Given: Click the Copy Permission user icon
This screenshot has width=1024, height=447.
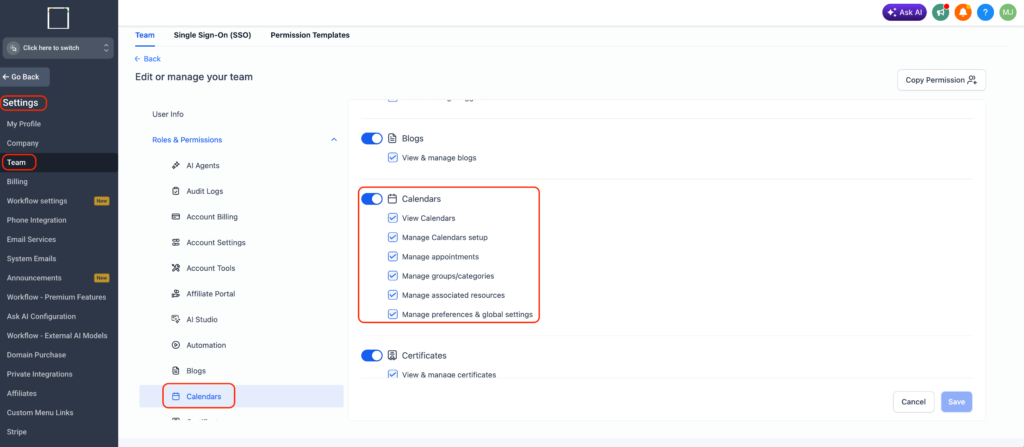Looking at the screenshot, I should point(972,80).
